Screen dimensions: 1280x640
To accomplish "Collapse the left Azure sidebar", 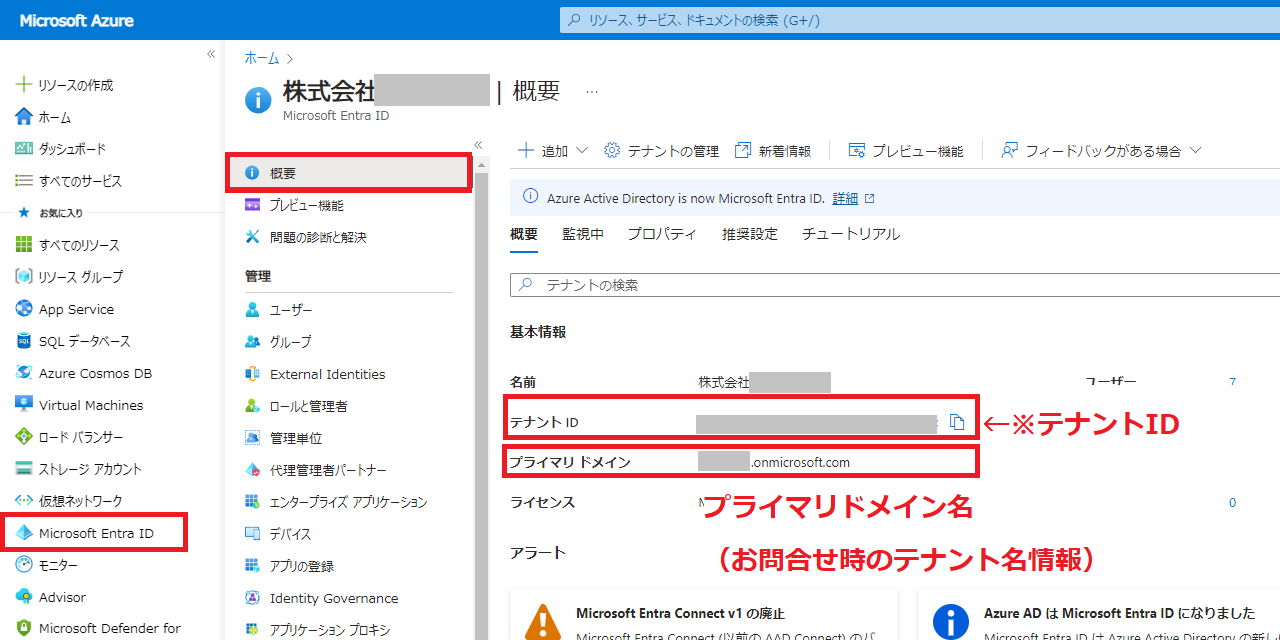I will 211,54.
